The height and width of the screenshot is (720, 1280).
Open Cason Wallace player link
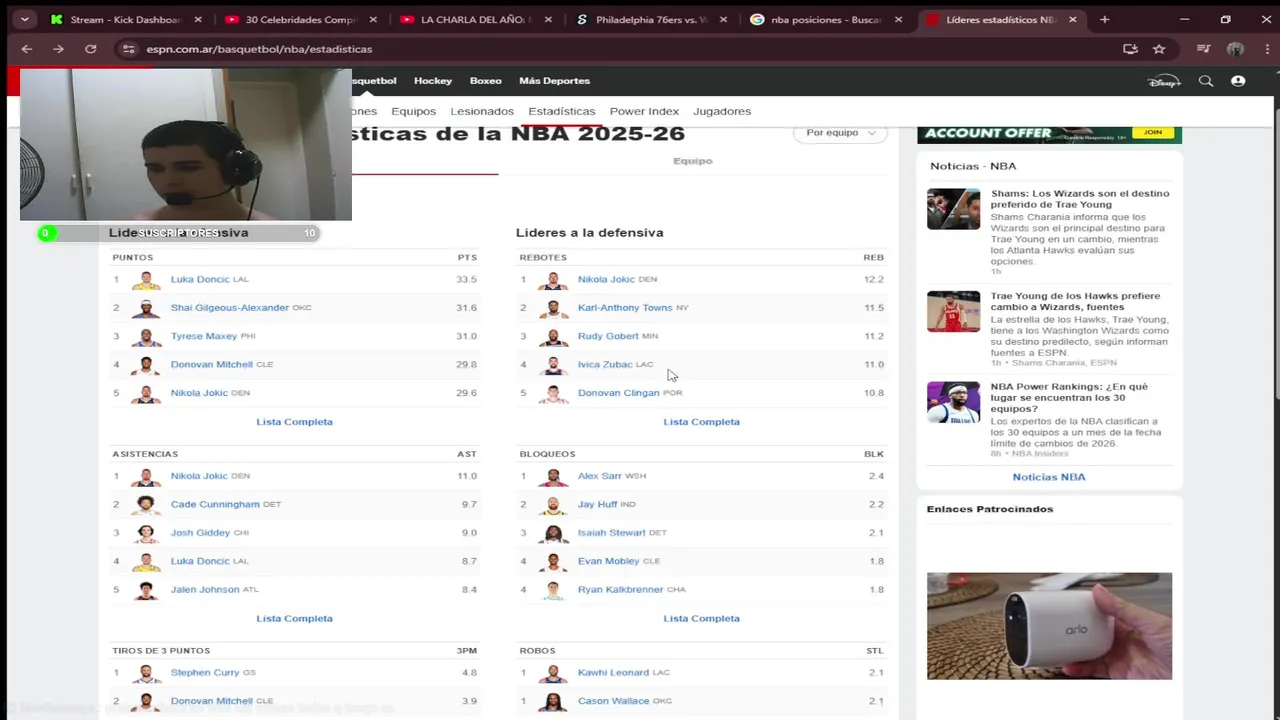(x=613, y=701)
